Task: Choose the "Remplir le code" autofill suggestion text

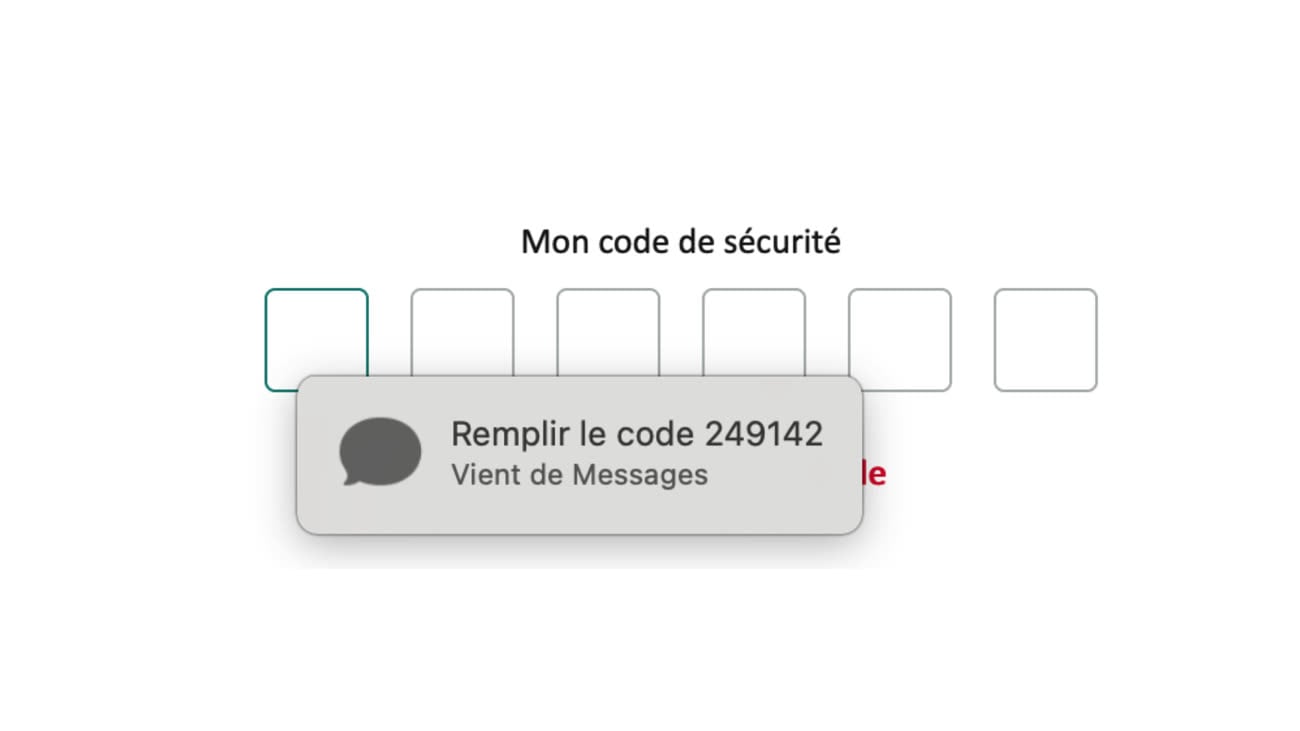Action: [573, 435]
